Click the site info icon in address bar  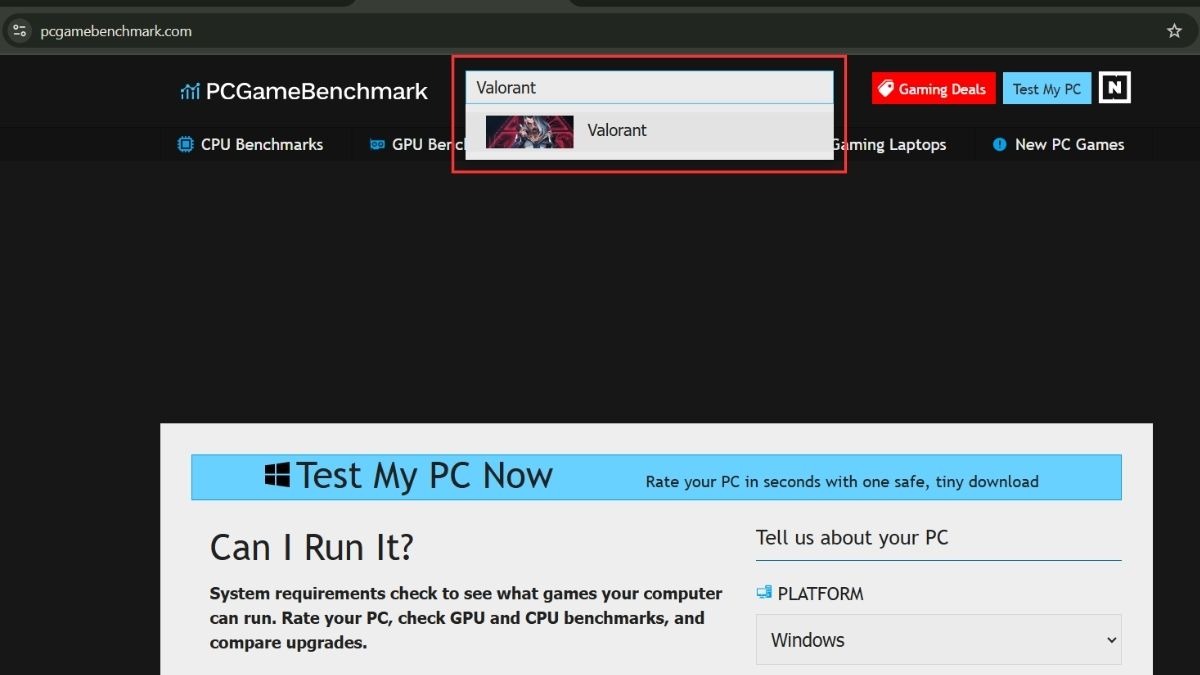pos(20,31)
